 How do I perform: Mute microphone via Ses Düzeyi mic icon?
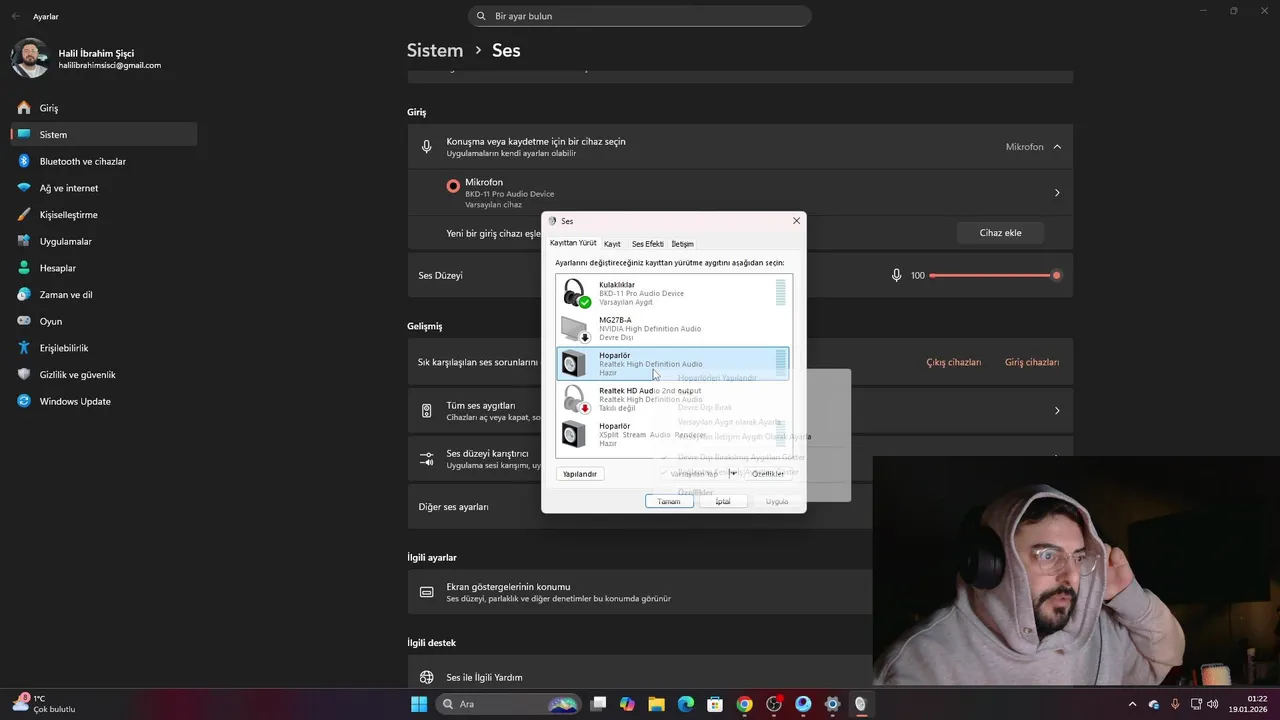(x=897, y=275)
